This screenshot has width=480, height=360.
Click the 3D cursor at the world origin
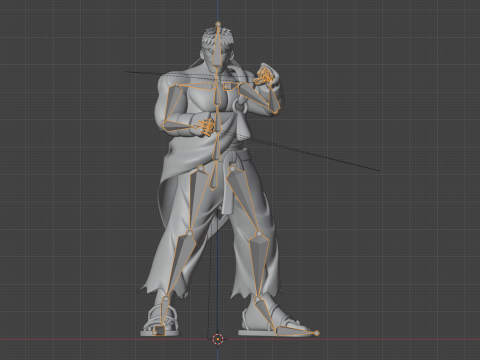(218, 339)
